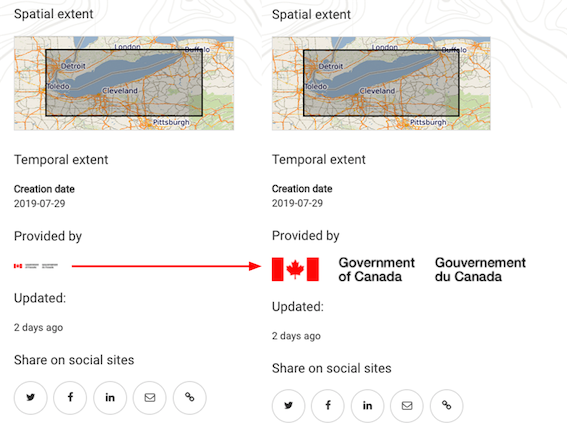567x438 pixels.
Task: Open the left spatial extent map
Action: coord(124,83)
